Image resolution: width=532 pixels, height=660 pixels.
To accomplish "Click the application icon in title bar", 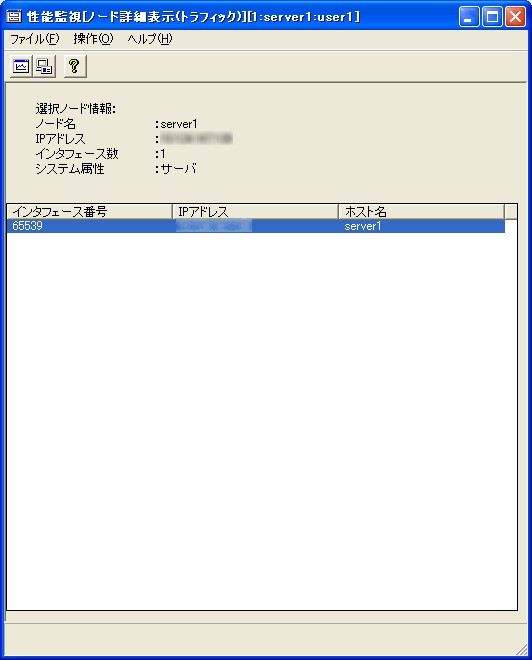I will pyautogui.click(x=14, y=16).
